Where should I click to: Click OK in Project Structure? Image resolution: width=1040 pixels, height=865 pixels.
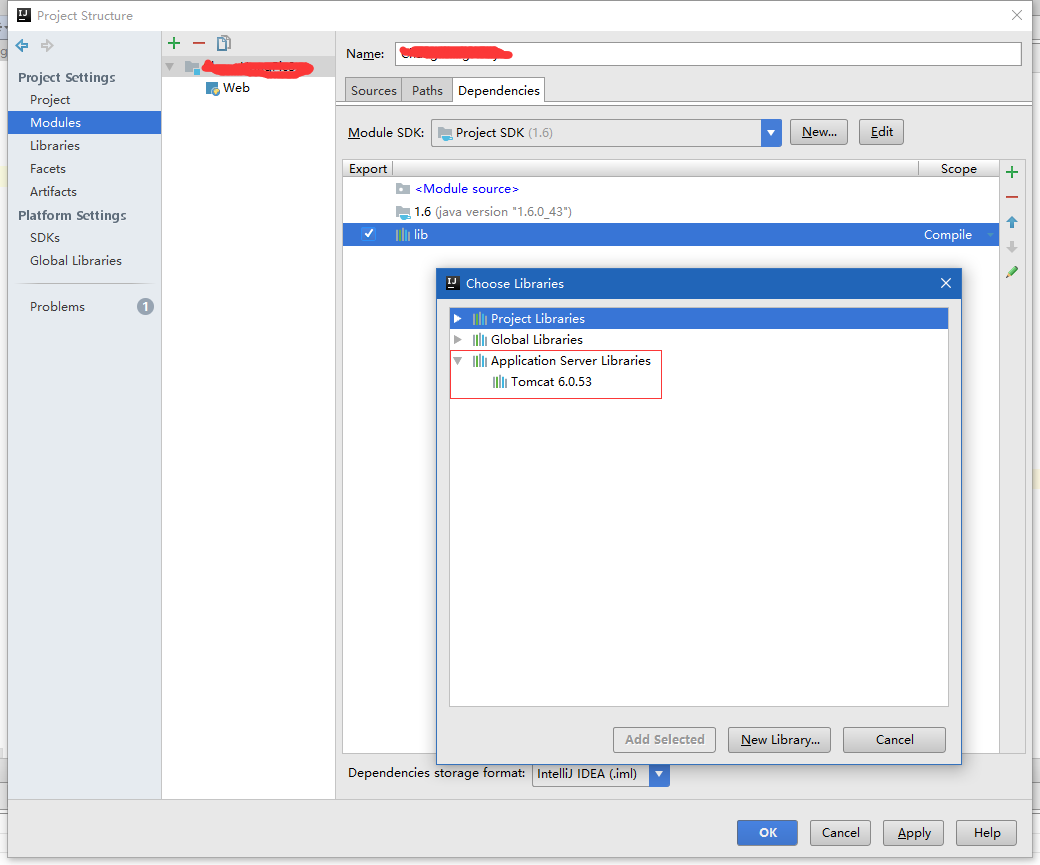point(767,832)
